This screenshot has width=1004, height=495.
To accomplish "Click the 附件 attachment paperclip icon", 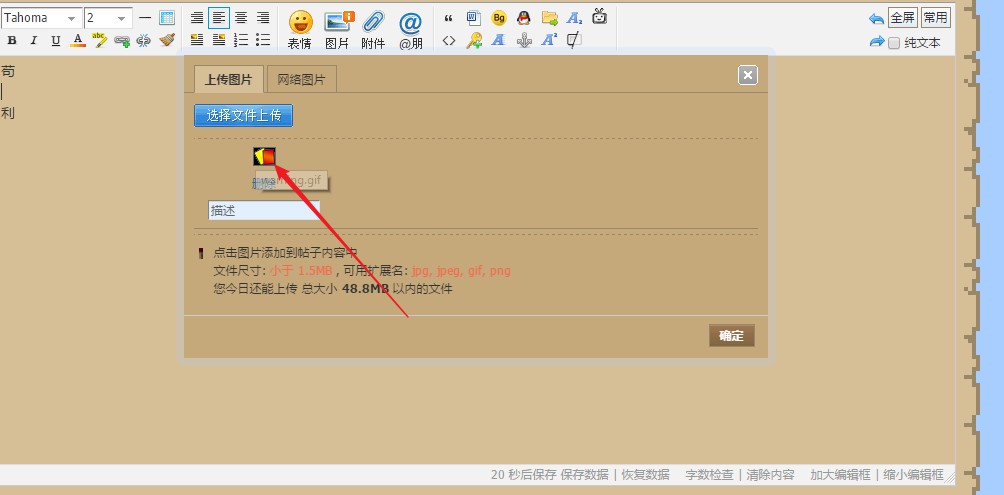I will point(373,28).
